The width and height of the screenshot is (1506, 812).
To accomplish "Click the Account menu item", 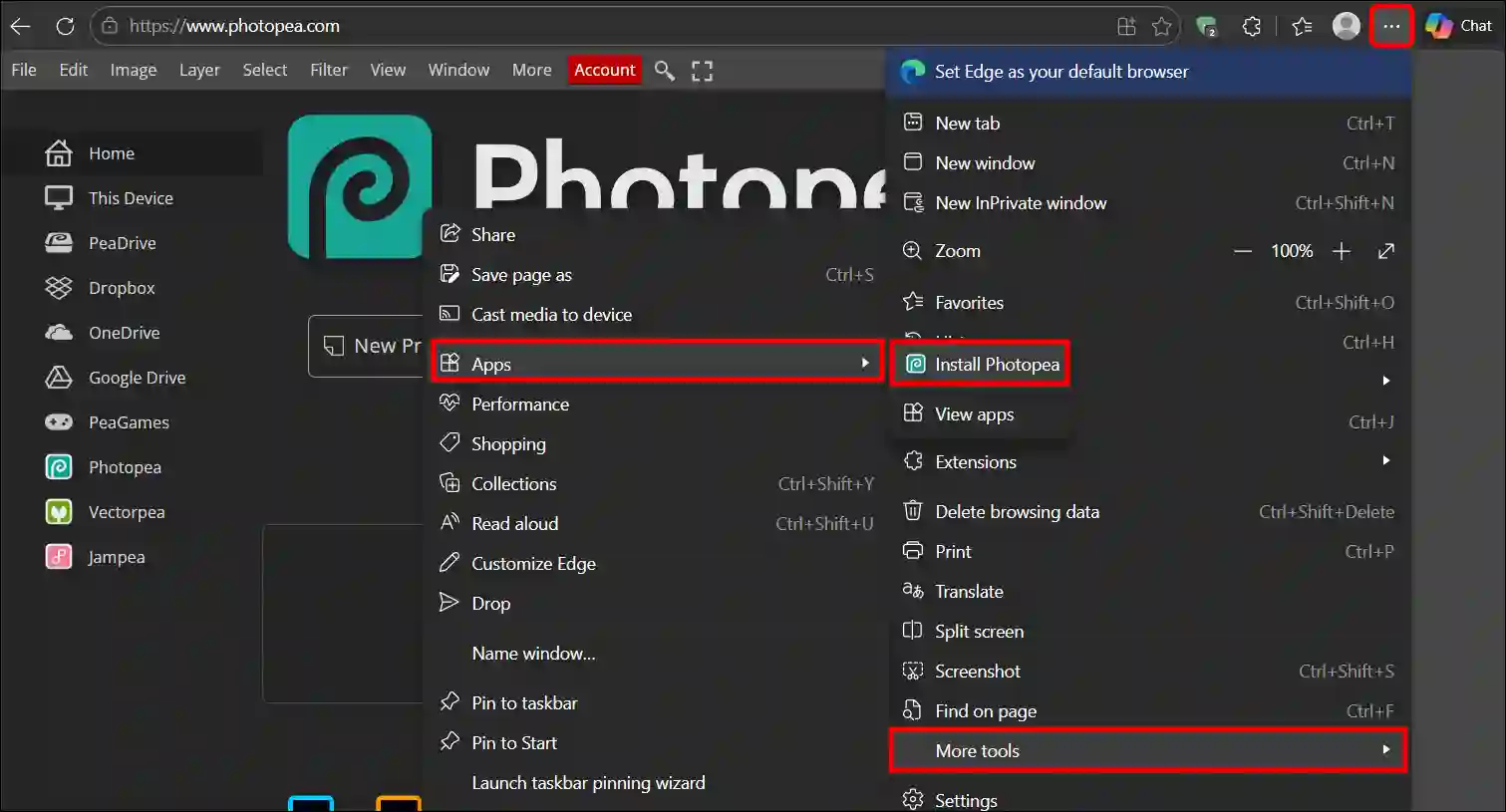I will [604, 70].
